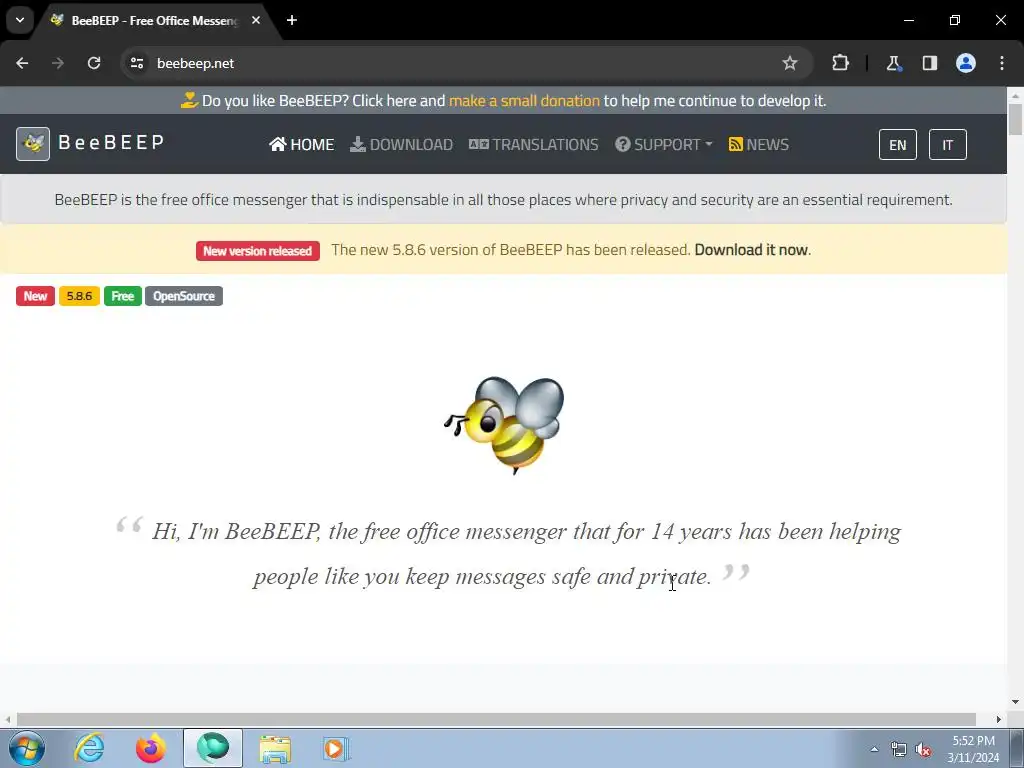Open the TRANSLATIONS menu item

(x=534, y=144)
